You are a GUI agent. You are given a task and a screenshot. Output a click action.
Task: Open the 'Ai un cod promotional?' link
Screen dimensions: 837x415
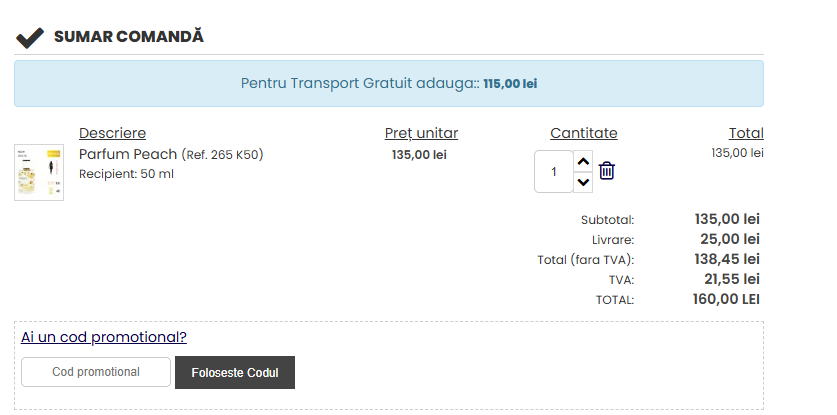point(104,338)
